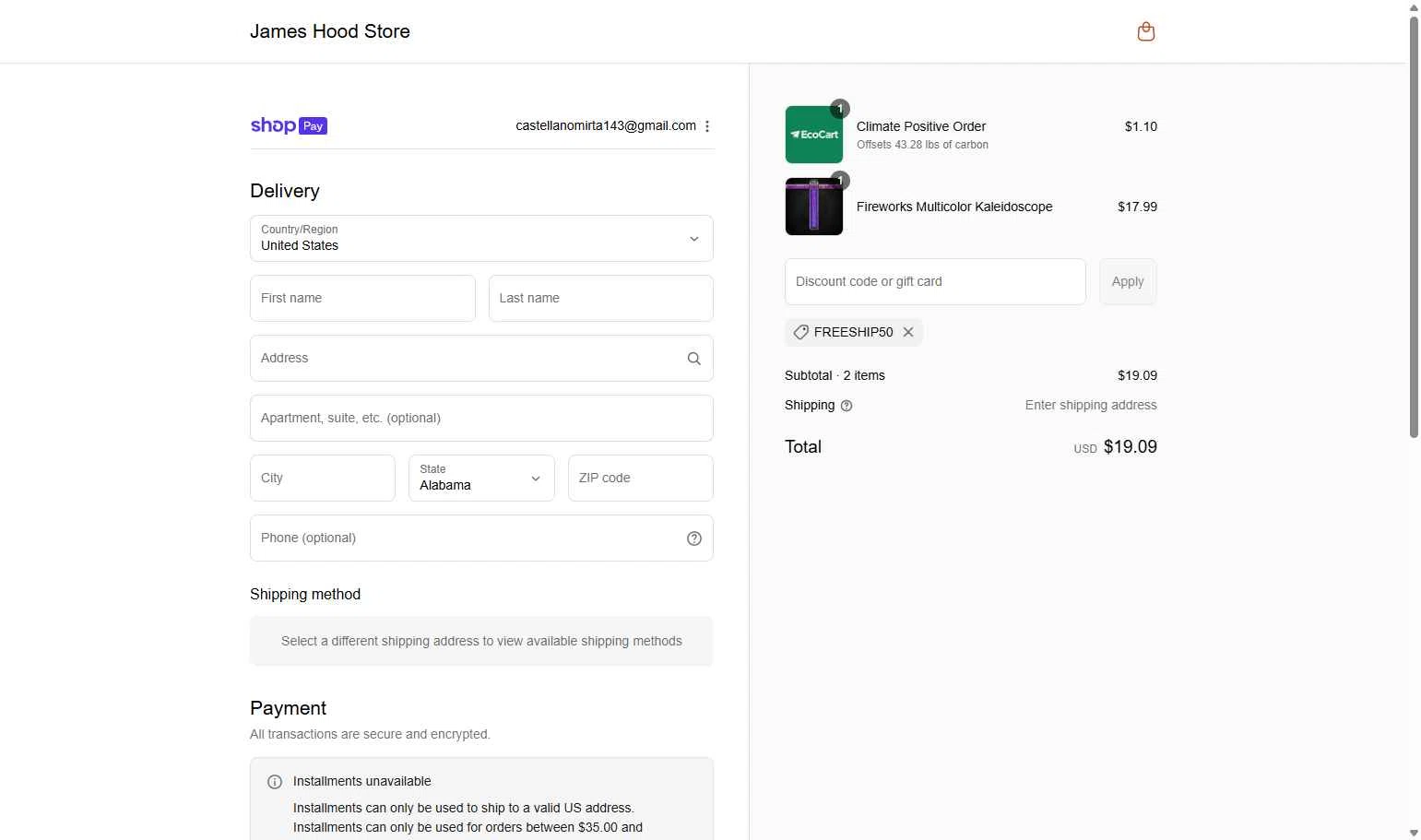Viewport: 1421px width, 840px height.
Task: Click the $17.99 item price
Action: pos(1137,207)
